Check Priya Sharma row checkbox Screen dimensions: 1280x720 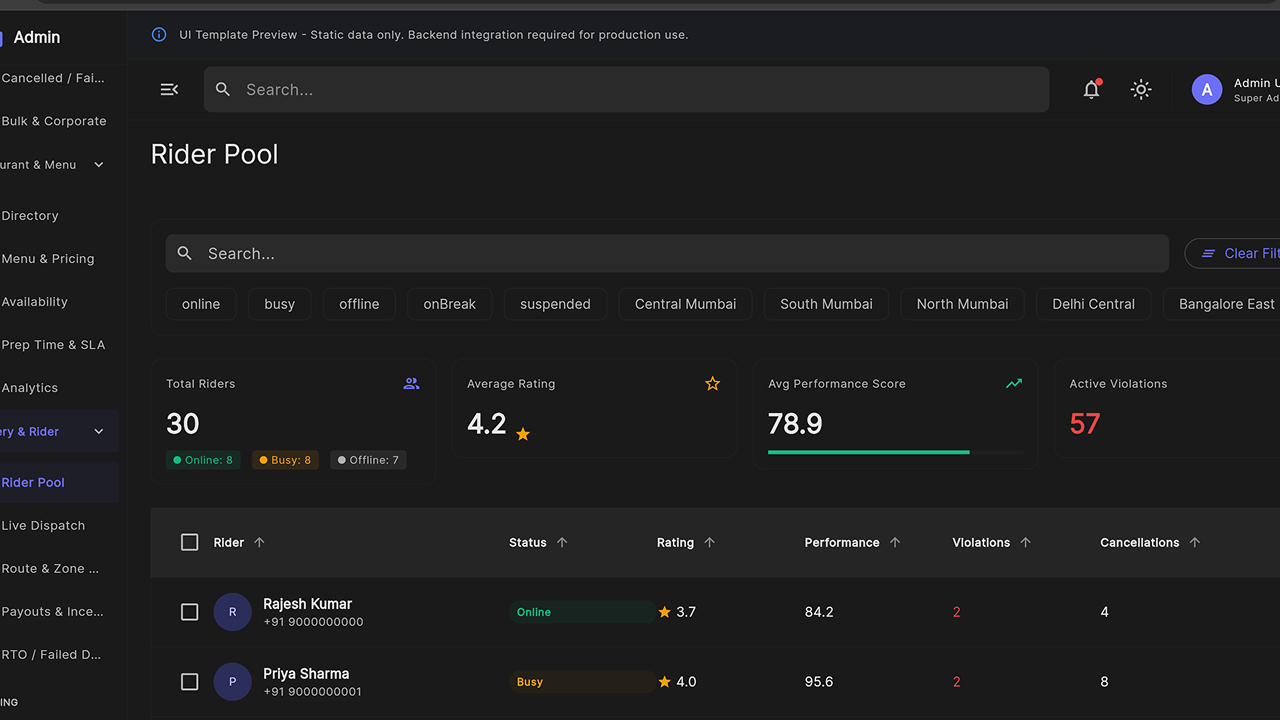tap(190, 682)
